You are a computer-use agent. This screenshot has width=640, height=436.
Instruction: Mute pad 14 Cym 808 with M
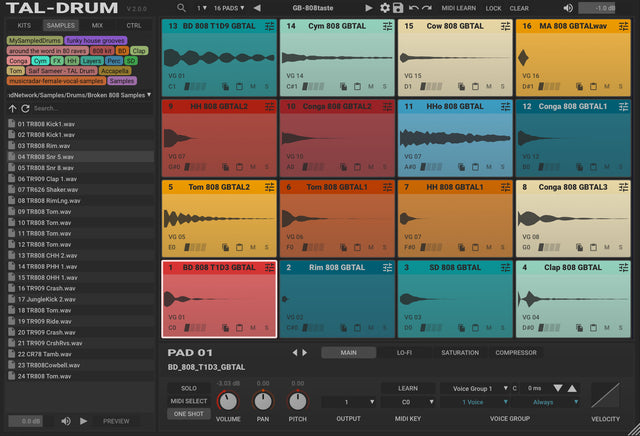click(x=371, y=86)
